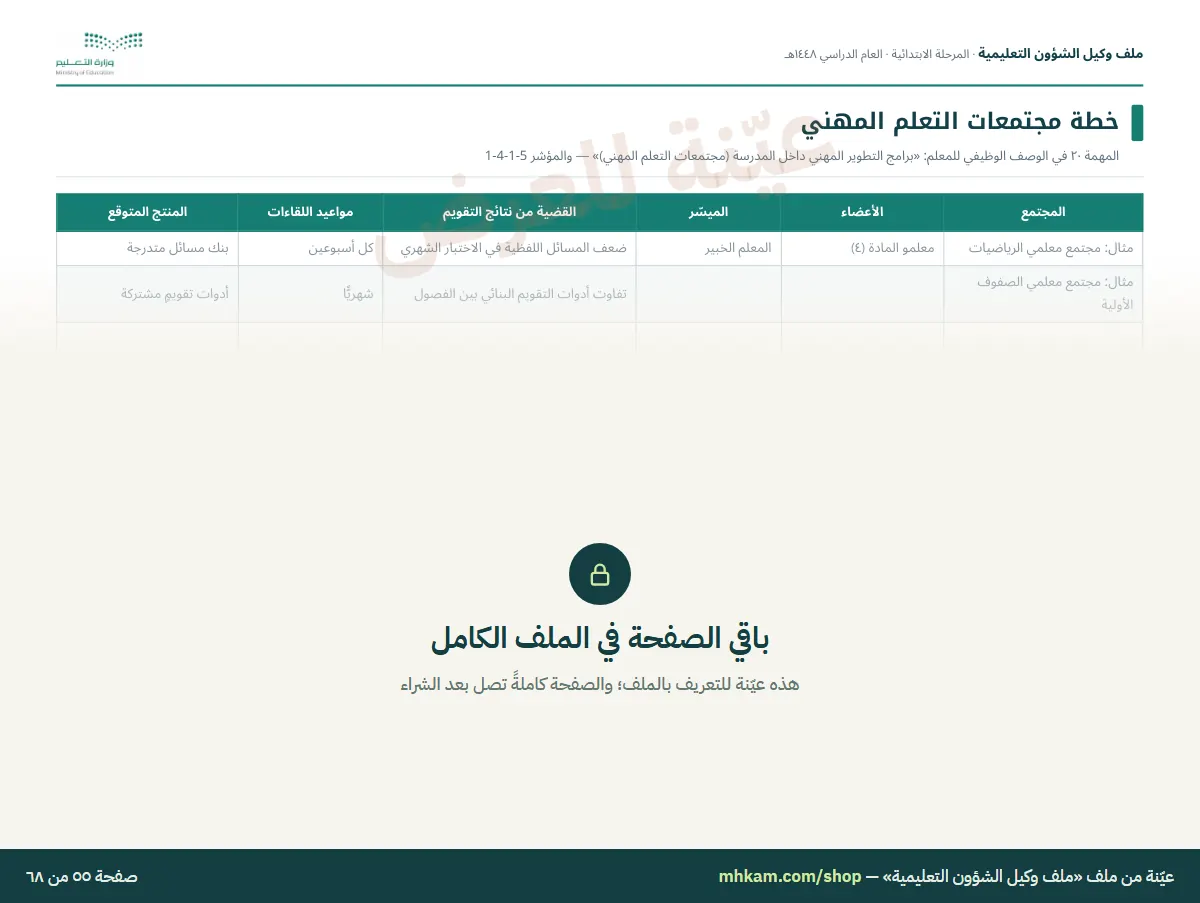
Task: Click the cell مثال: مجتمع معلمي الصفوف الأولية
Action: (x=1043, y=294)
